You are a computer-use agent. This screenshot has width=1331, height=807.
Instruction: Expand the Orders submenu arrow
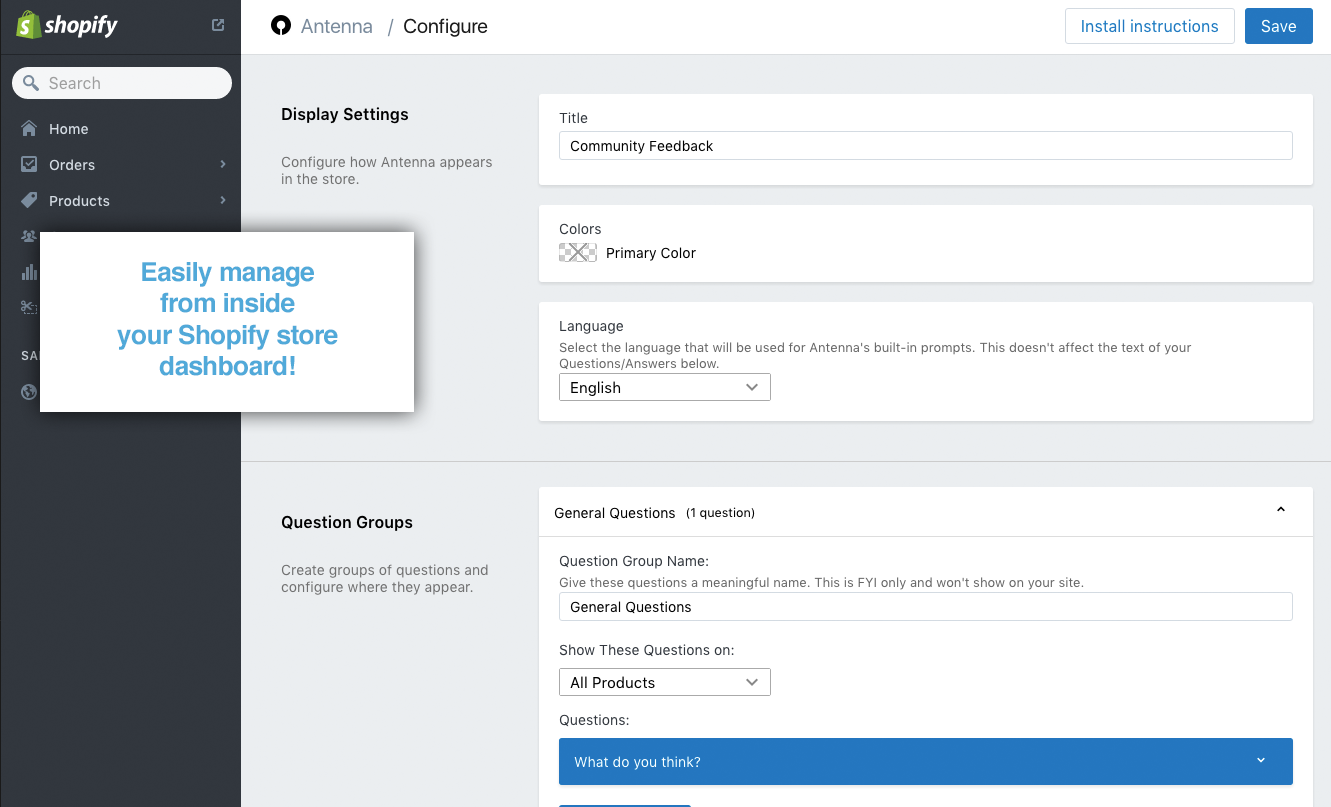point(223,165)
